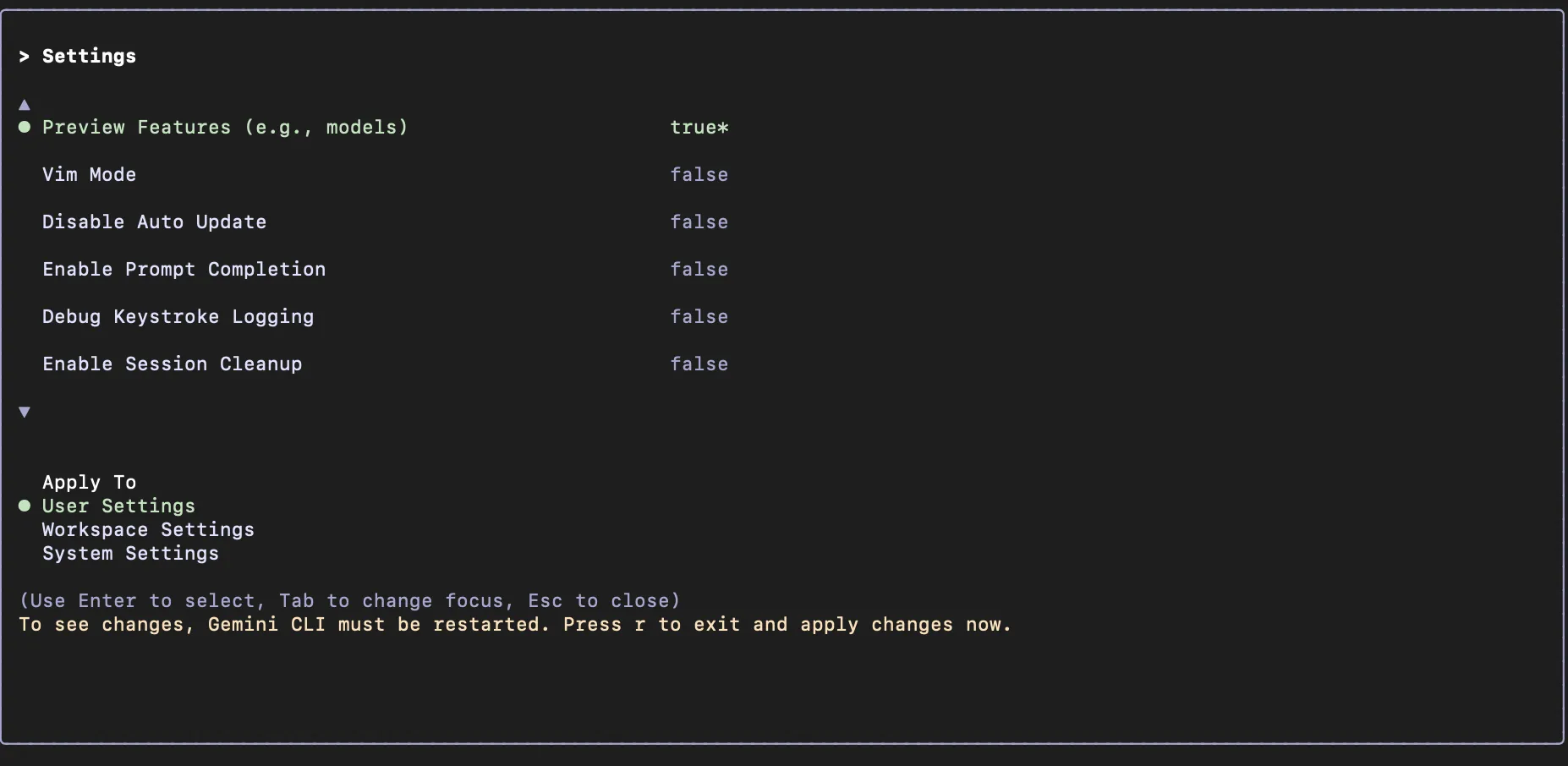Screen dimensions: 1568x766
Task: Toggle Debug Keystroke Logging false value
Action: point(699,316)
